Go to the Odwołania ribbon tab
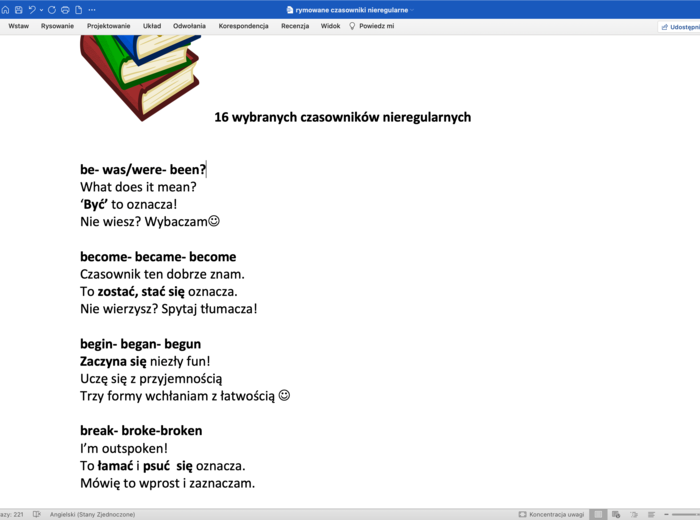The width and height of the screenshot is (700, 520). click(189, 26)
